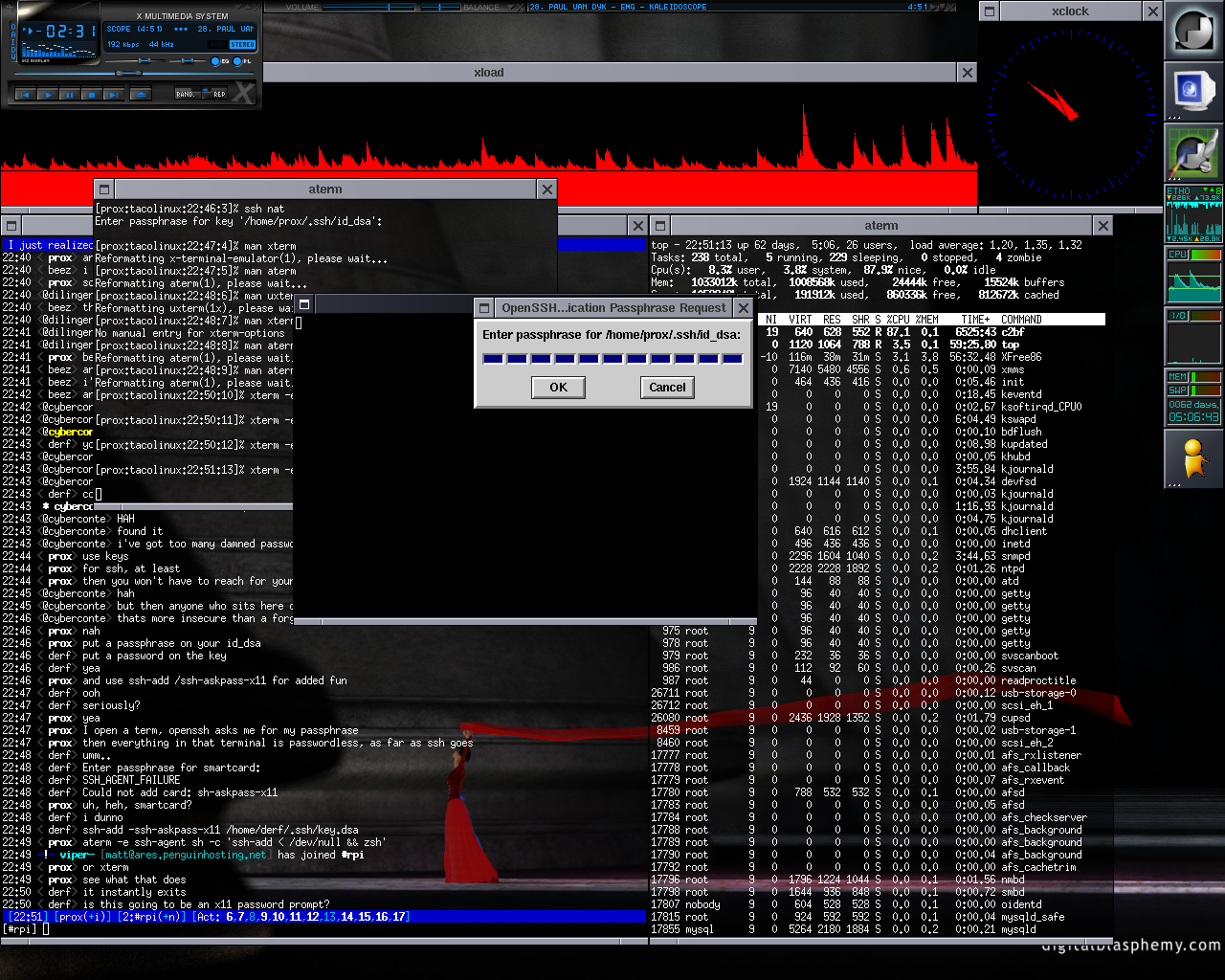Viewport: 1225px width, 980px height.
Task: Toggle REP repeat mode in XMMS
Action: (x=214, y=93)
